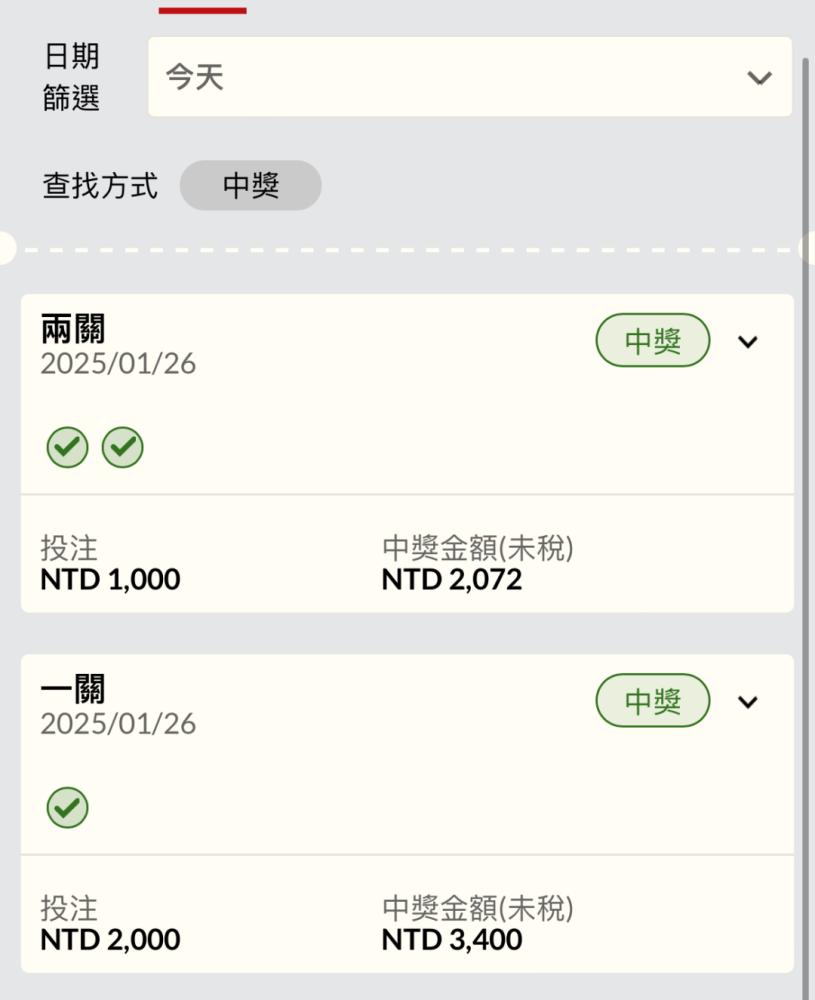This screenshot has width=815, height=1000.
Task: Click the NTD 3,400 winning amount
Action: pyautogui.click(x=452, y=940)
